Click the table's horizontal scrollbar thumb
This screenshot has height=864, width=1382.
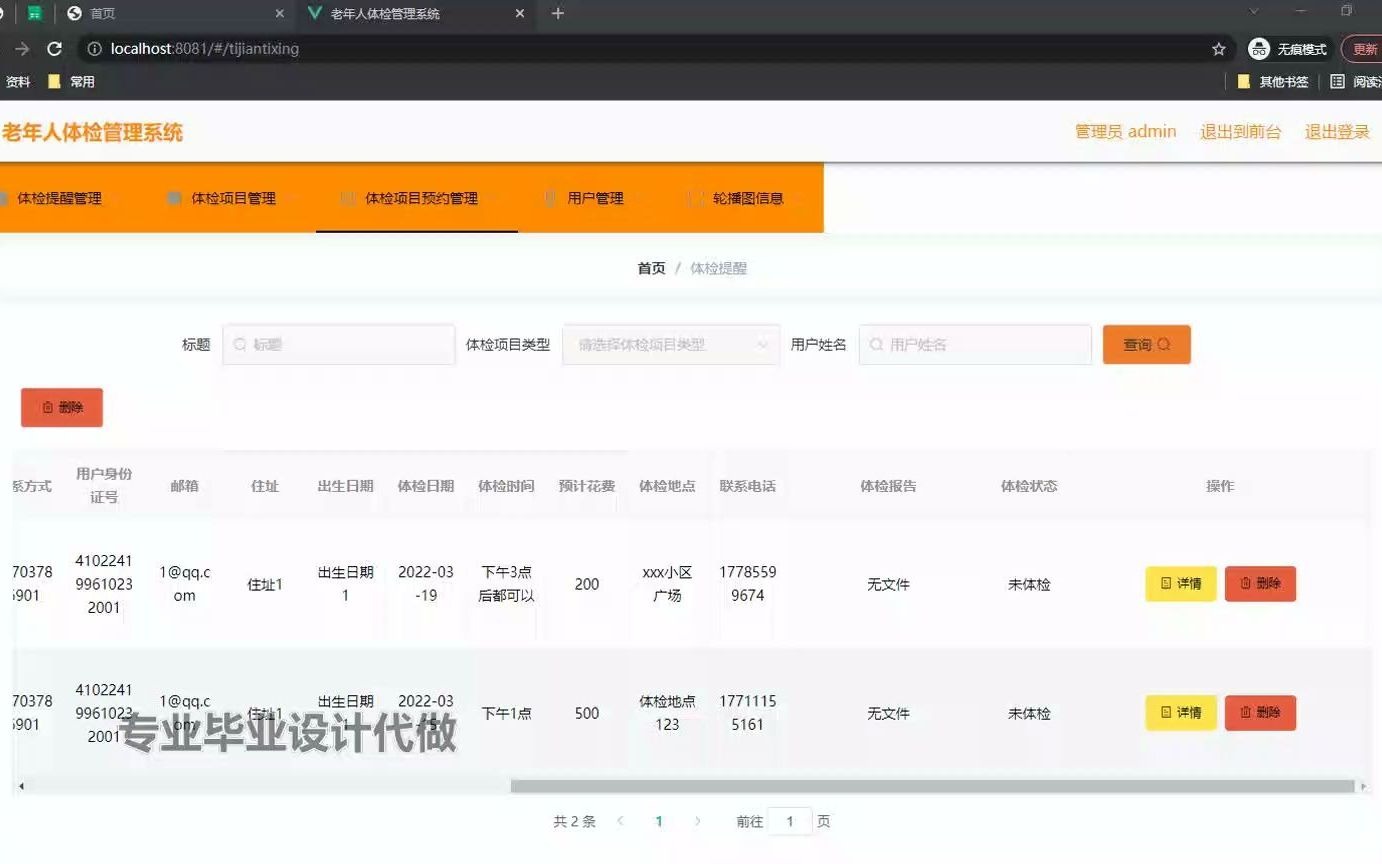[932, 786]
